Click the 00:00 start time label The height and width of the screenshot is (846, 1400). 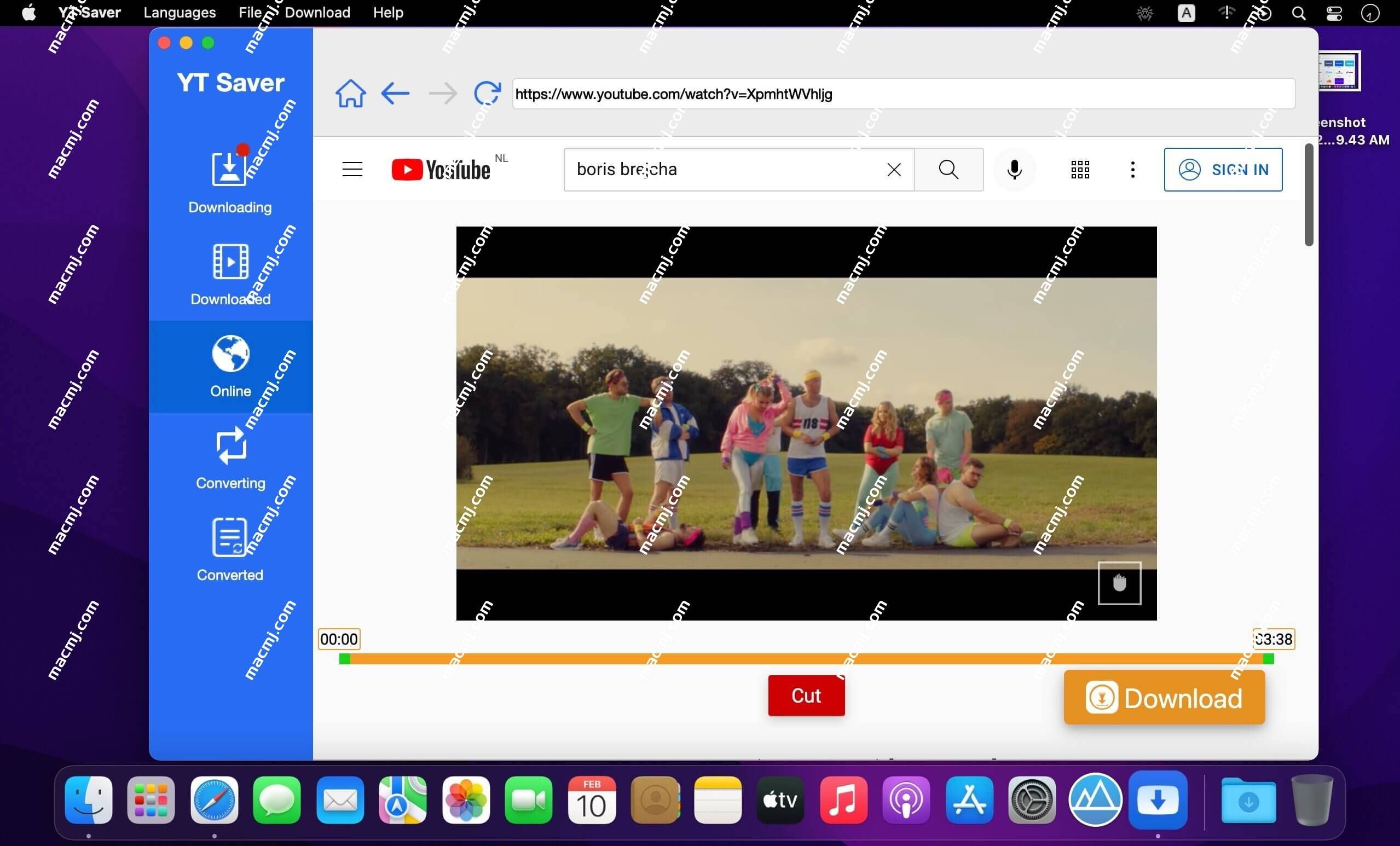(339, 639)
